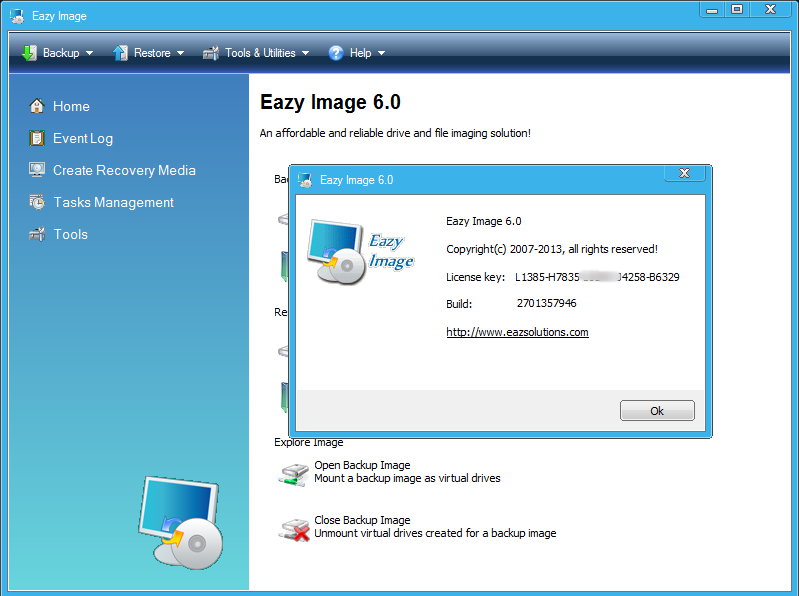This screenshot has width=799, height=596.
Task: Expand the Backup dropdown arrow
Action: (90, 53)
